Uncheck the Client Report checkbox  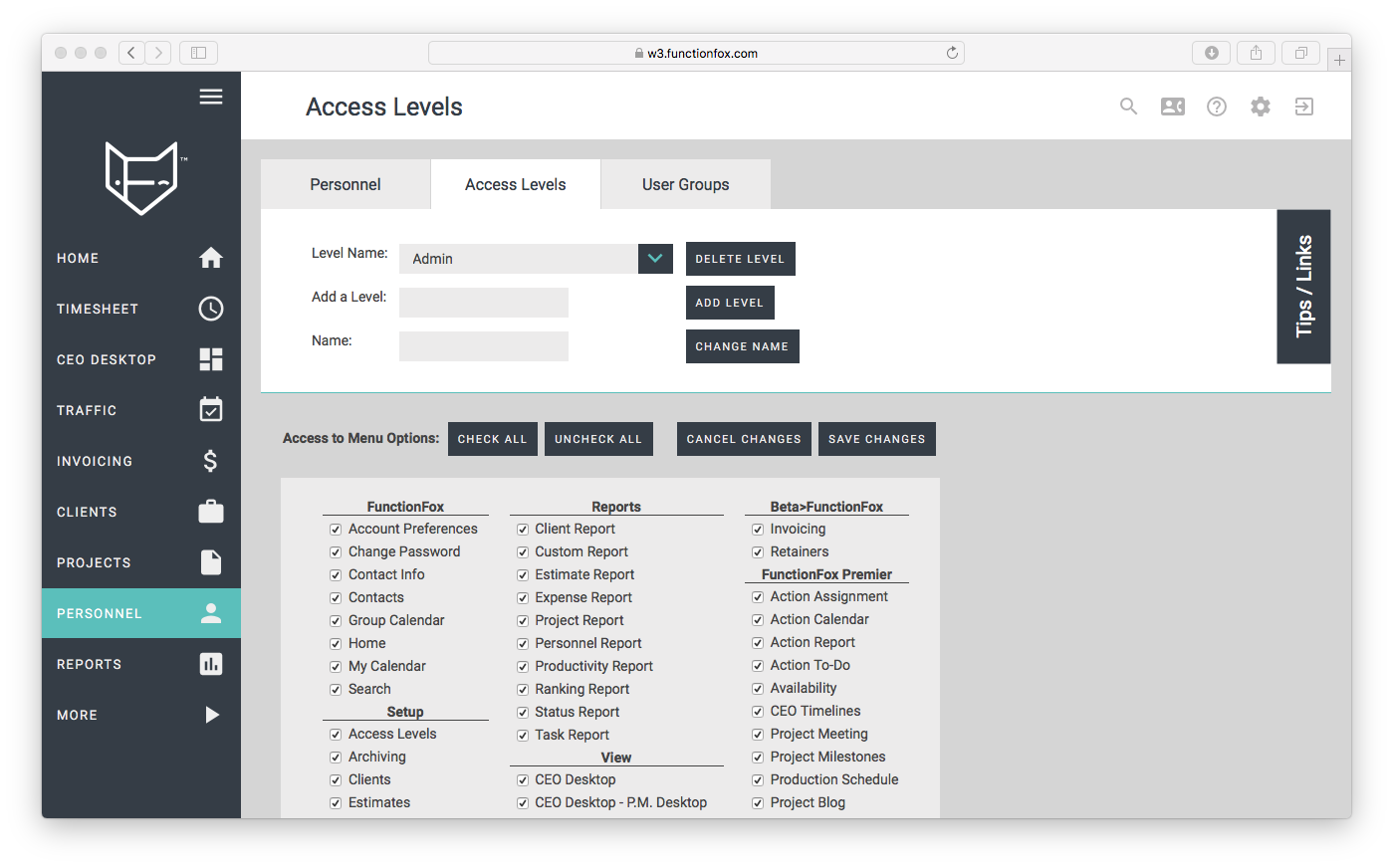523,530
